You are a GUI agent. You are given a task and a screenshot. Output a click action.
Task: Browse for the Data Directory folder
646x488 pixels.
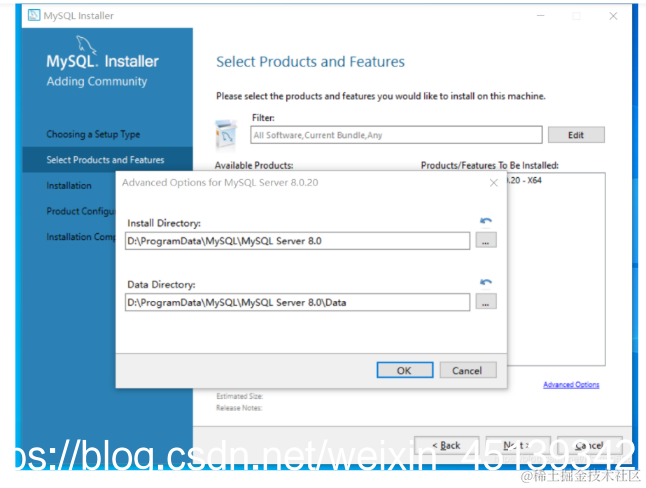486,302
